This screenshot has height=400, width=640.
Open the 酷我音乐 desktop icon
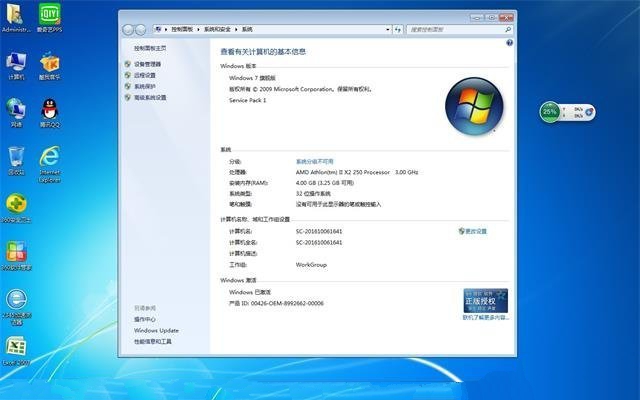(x=49, y=61)
